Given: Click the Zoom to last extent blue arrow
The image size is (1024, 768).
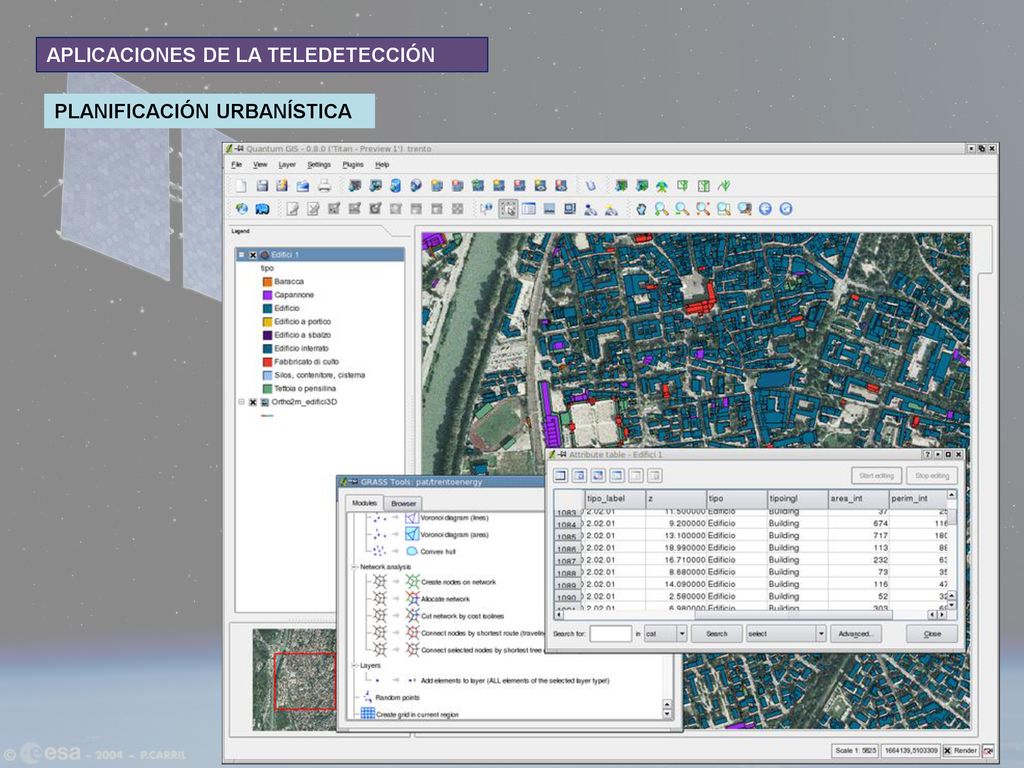Looking at the screenshot, I should tap(765, 209).
